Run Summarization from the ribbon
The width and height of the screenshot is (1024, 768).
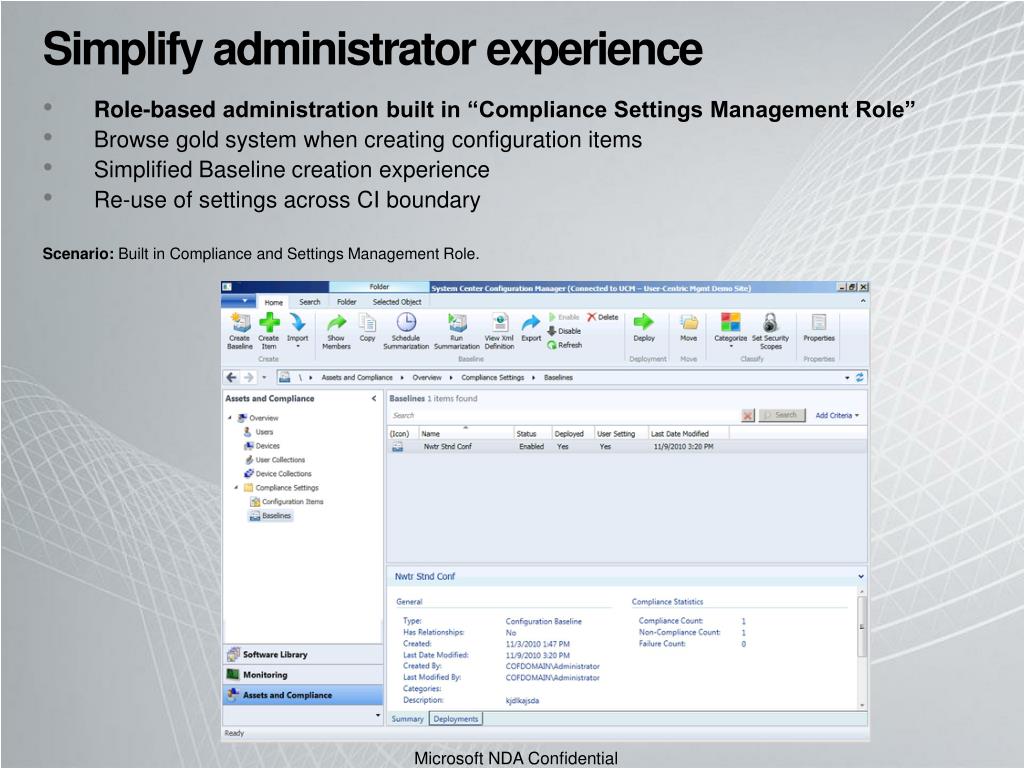[457, 323]
